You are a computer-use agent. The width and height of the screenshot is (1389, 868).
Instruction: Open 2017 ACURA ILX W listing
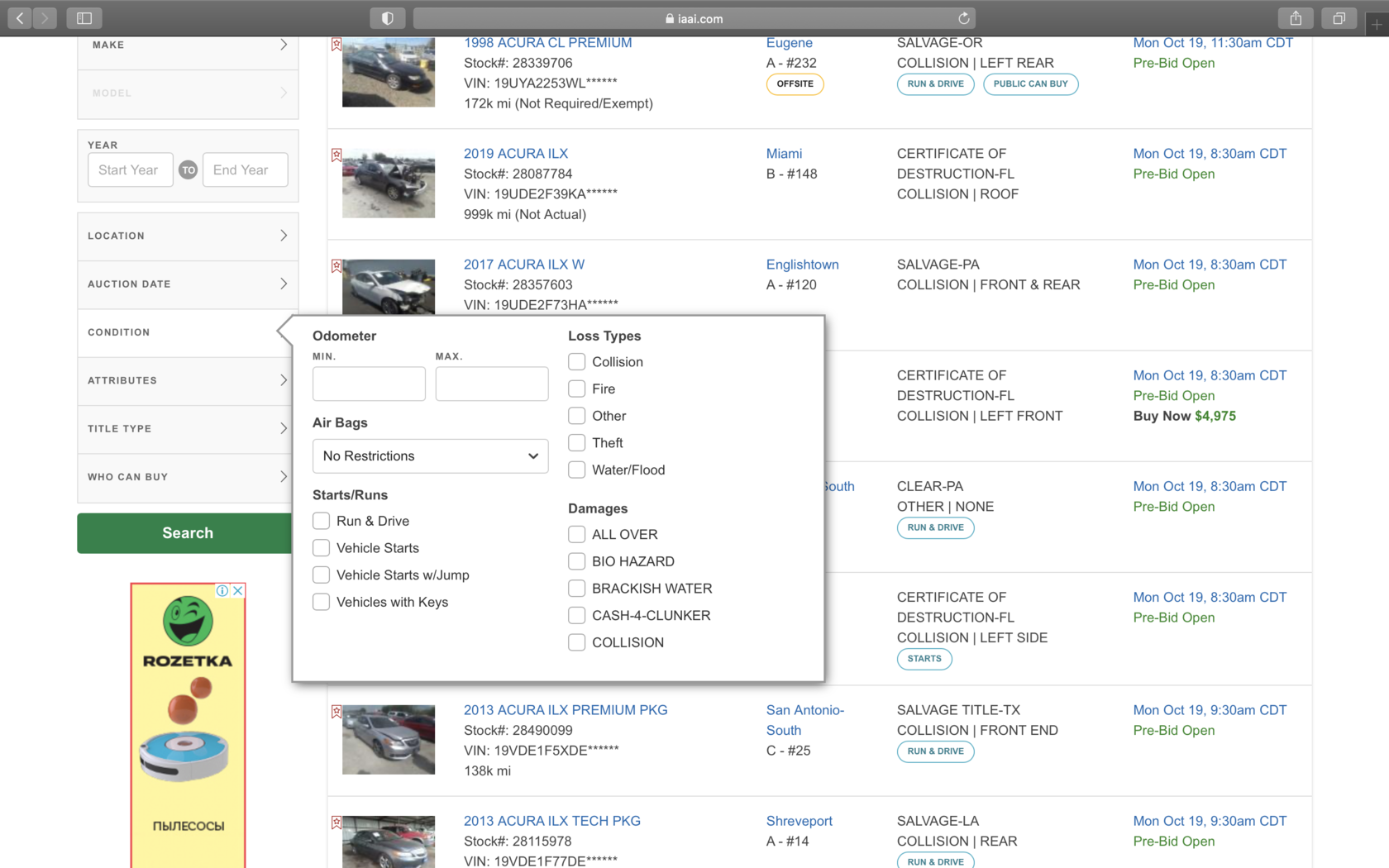[524, 265]
